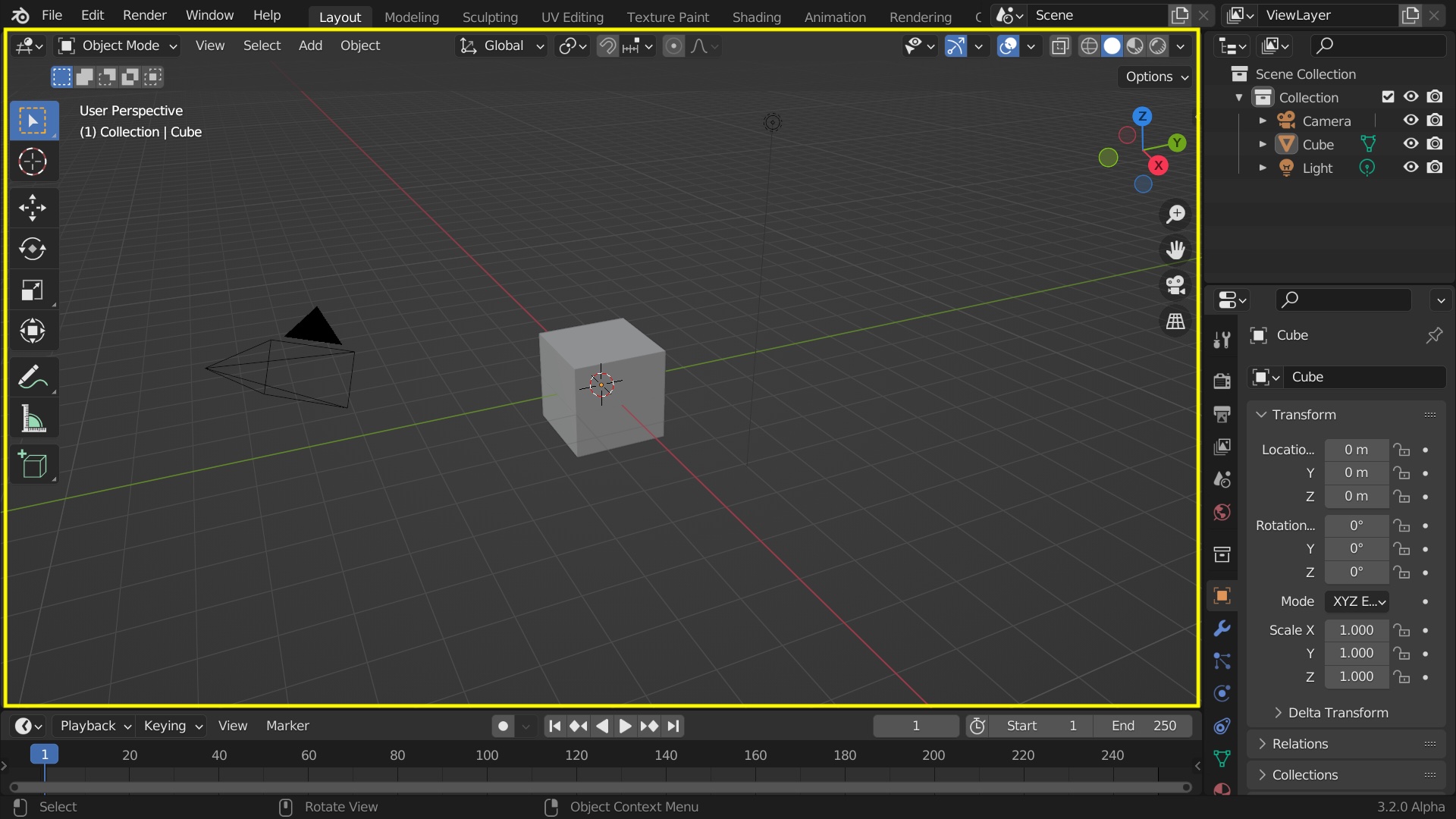The width and height of the screenshot is (1456, 819).
Task: Switch to the Sculpting workspace tab
Action: coord(490,17)
